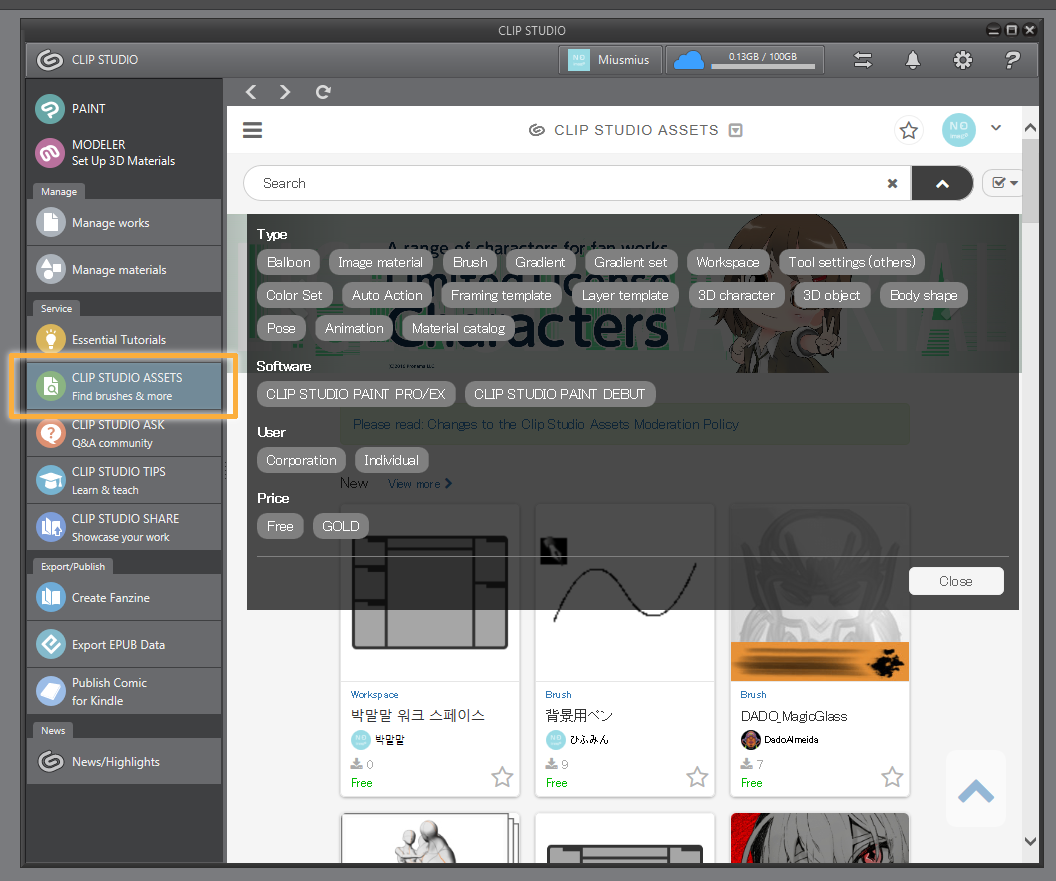Select the Pose type filter

(x=281, y=328)
